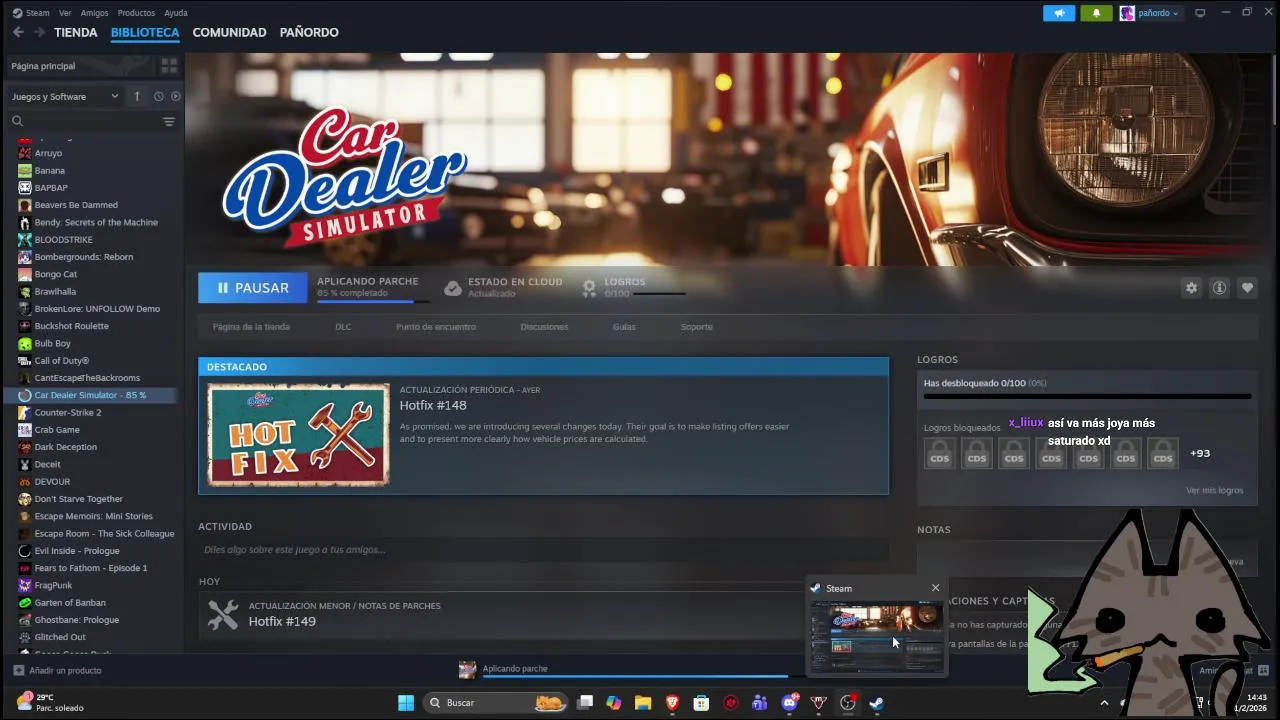Pause the patch with PAUSAR button

pos(253,288)
